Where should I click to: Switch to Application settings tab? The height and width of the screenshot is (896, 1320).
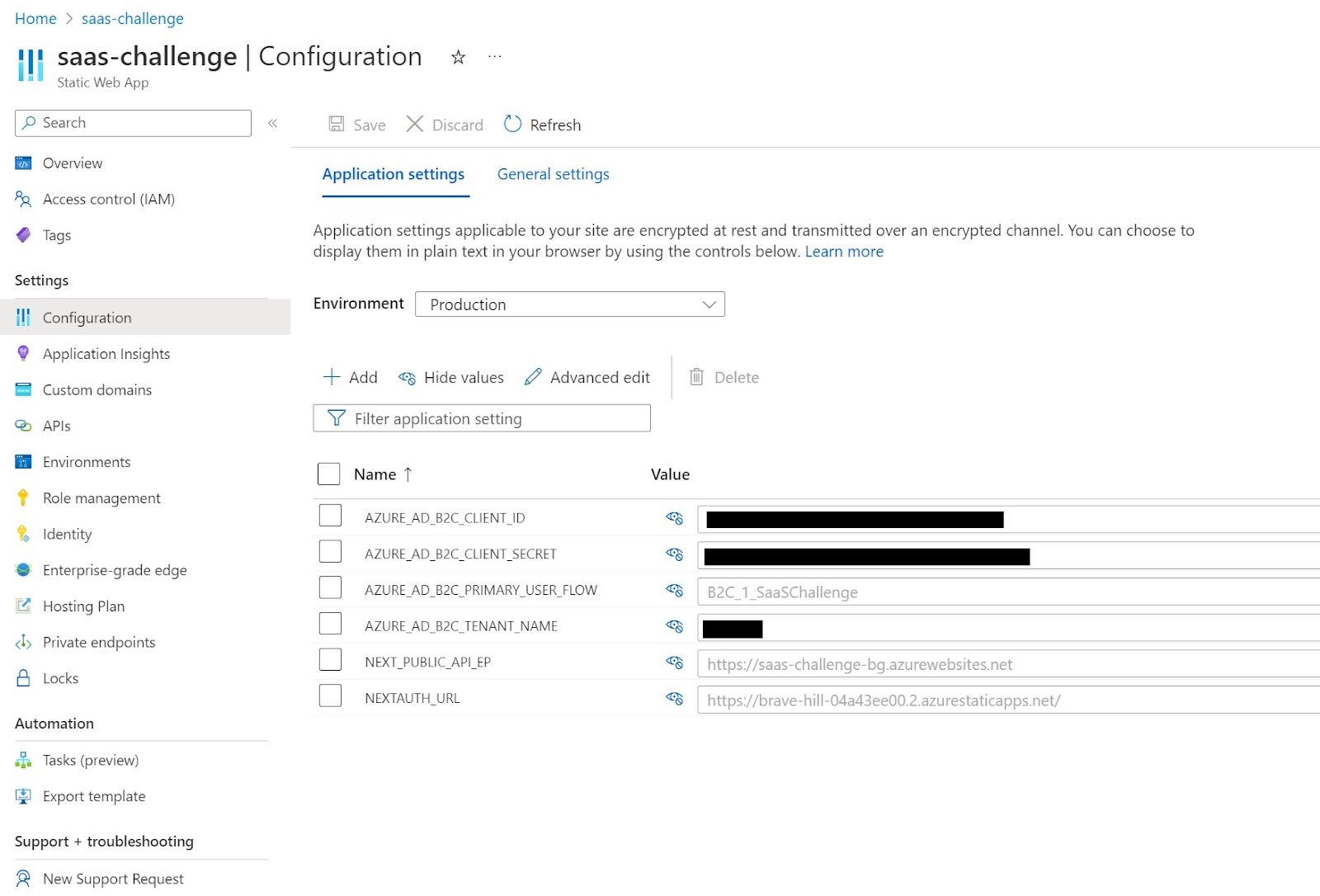[394, 174]
